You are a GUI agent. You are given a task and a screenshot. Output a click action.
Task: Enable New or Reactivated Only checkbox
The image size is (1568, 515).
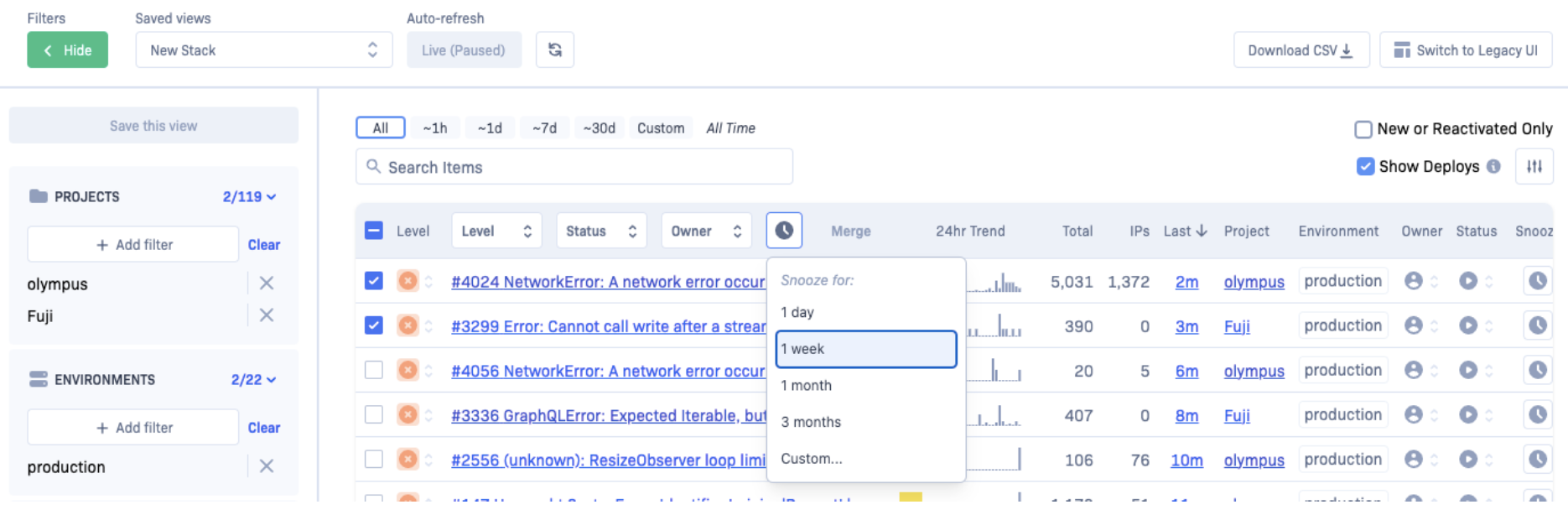pyautogui.click(x=1363, y=129)
